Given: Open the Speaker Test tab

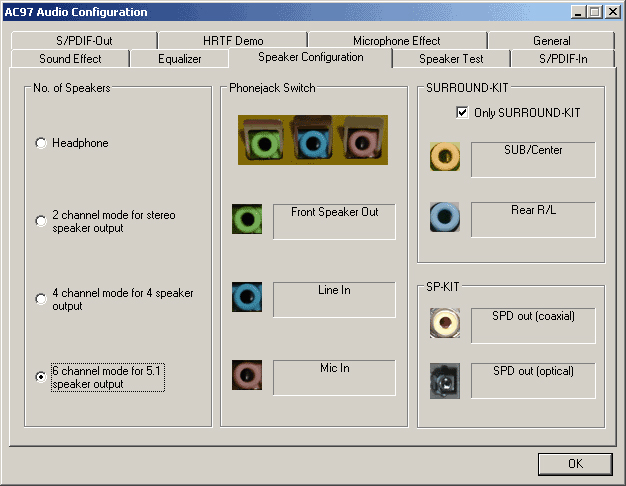Looking at the screenshot, I should [451, 59].
